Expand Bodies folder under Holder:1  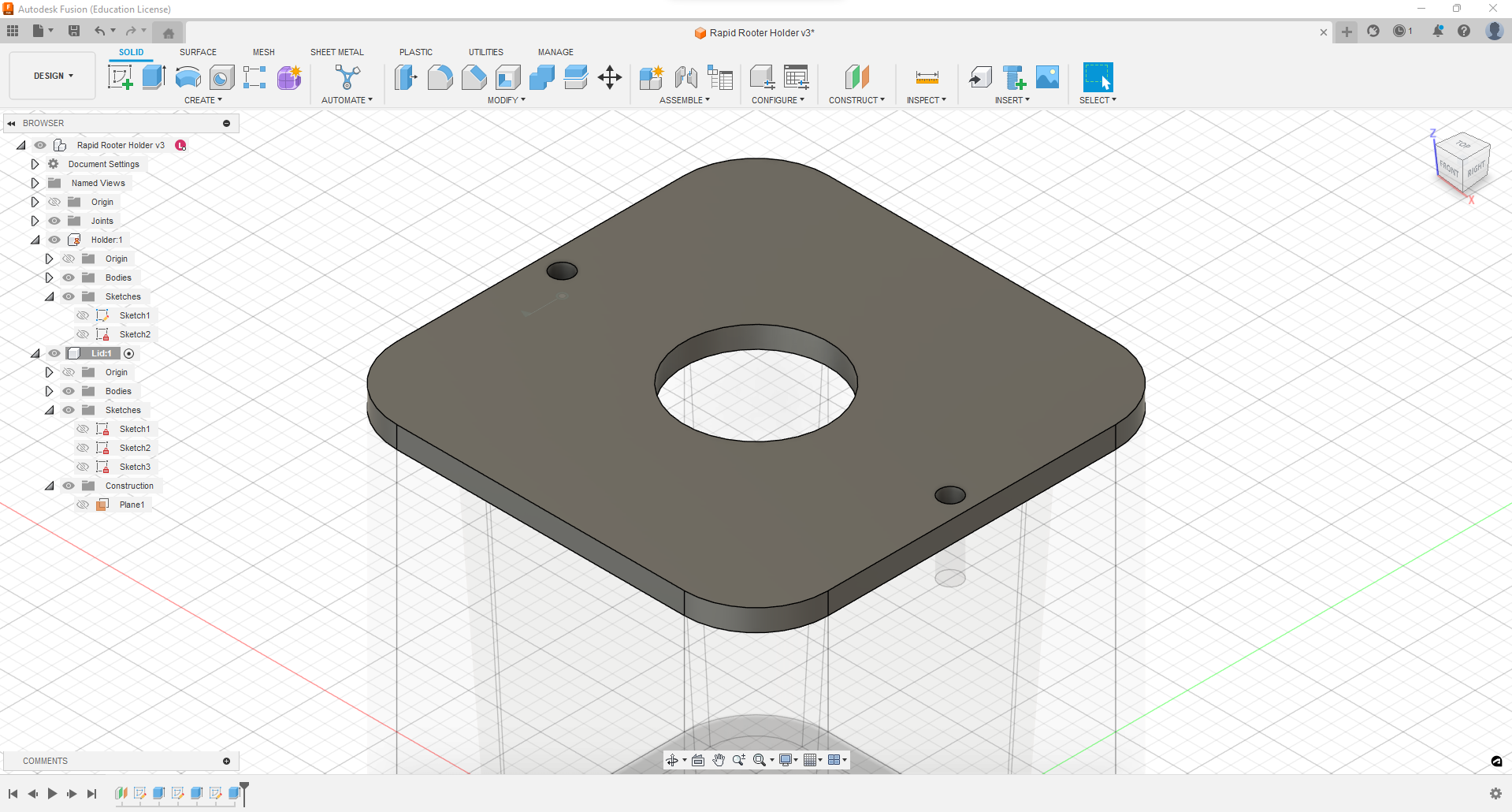[x=49, y=277]
